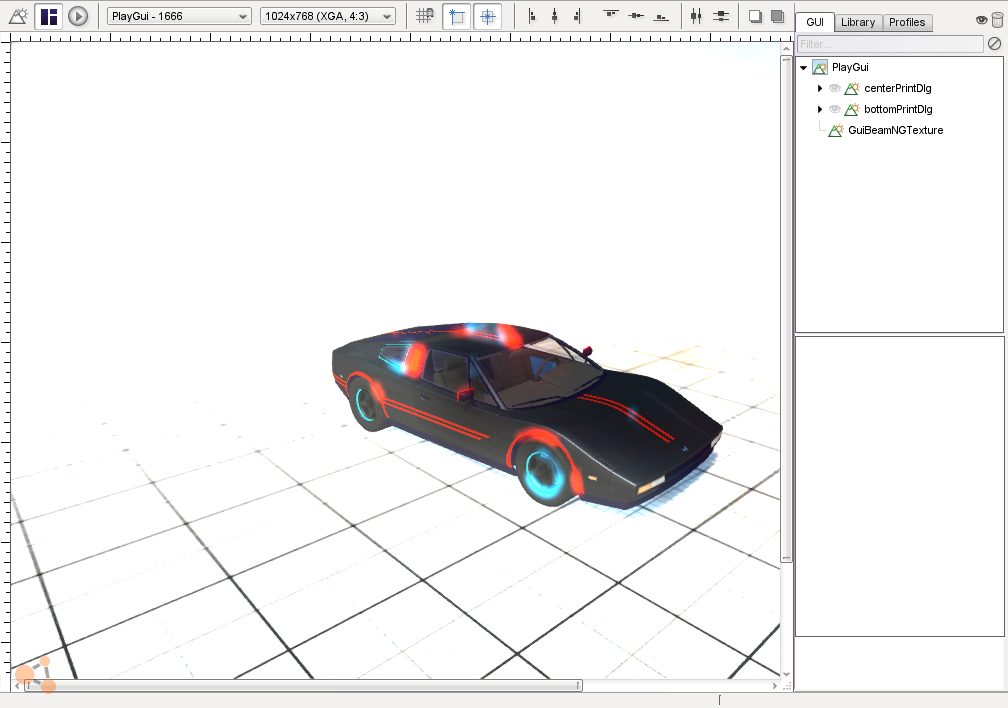Image resolution: width=1008 pixels, height=708 pixels.
Task: Select centerPrintDlg in the tree
Action: tap(897, 88)
